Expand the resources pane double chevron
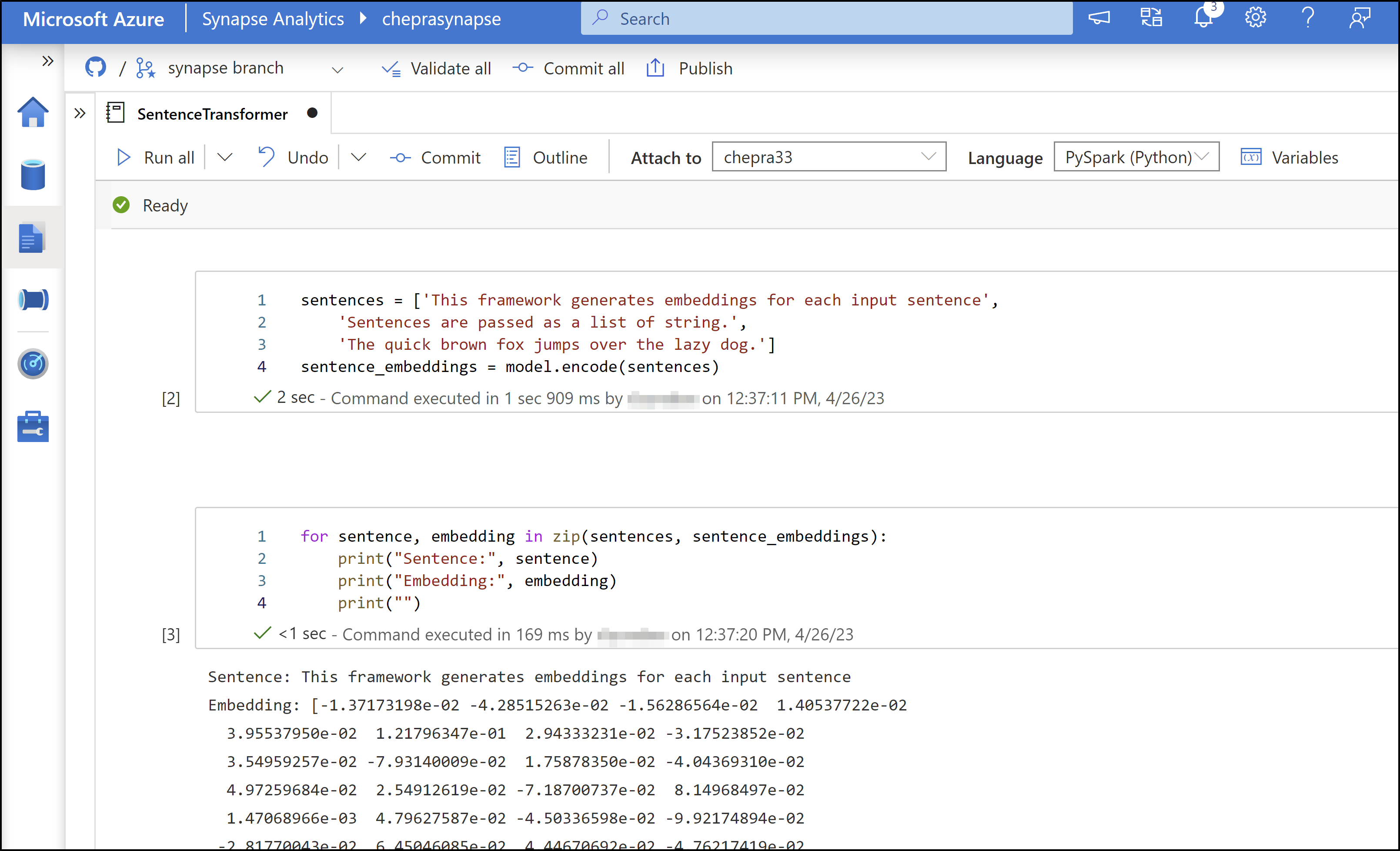Image resolution: width=1400 pixels, height=851 pixels. point(80,113)
